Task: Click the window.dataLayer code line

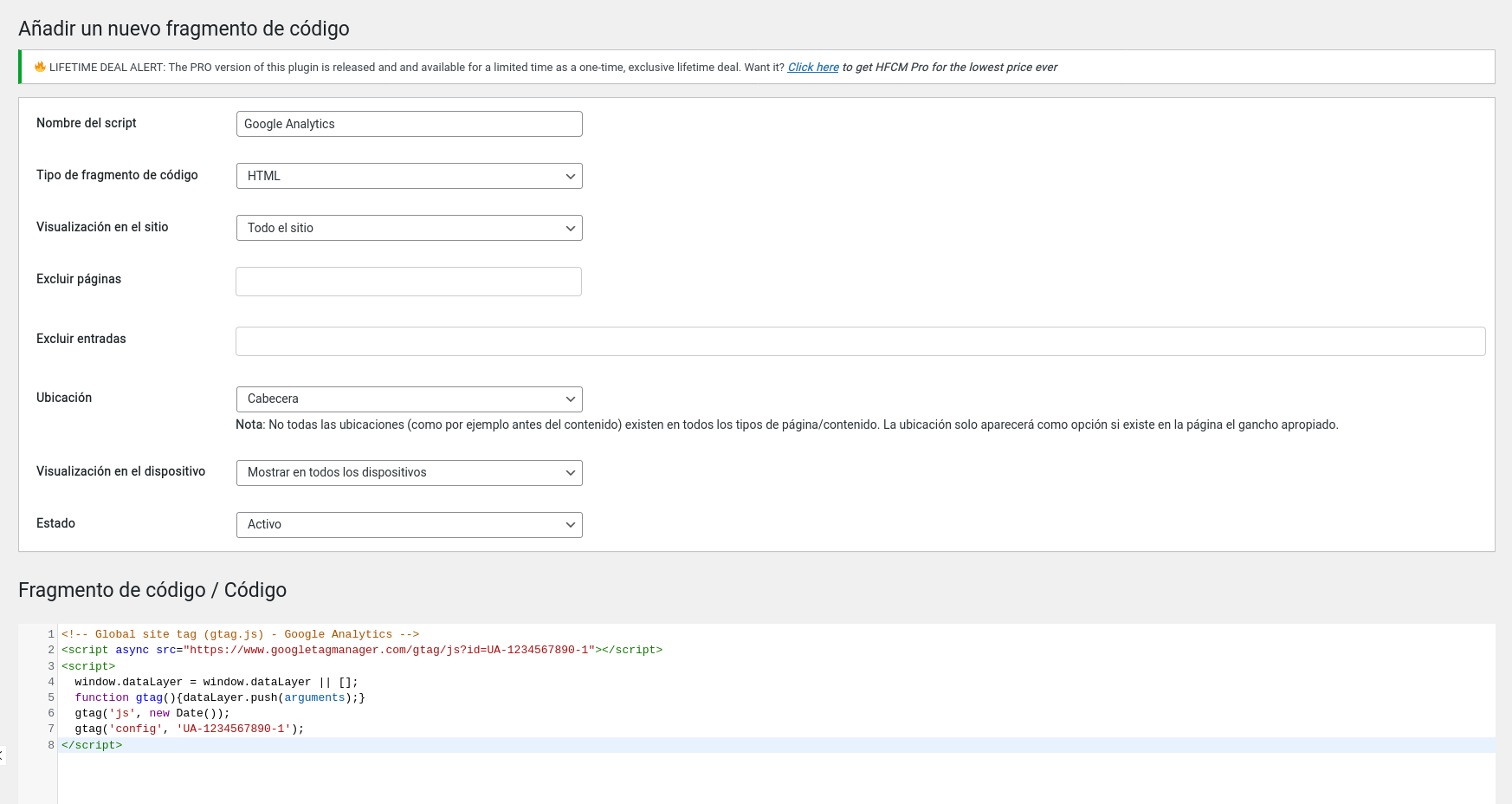Action: pos(216,682)
